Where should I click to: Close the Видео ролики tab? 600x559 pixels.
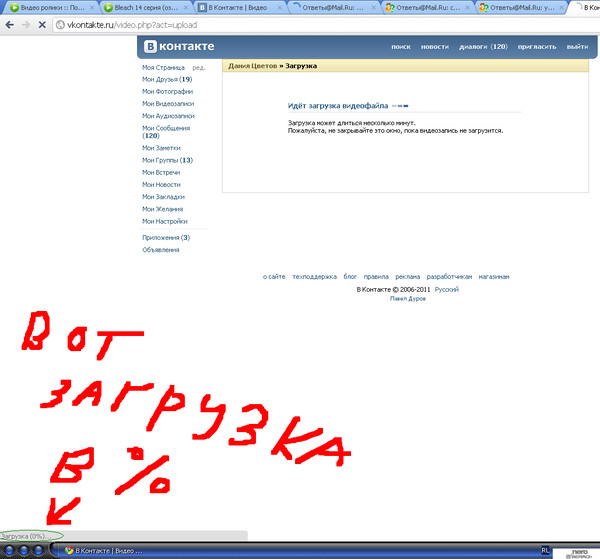tap(92, 7)
